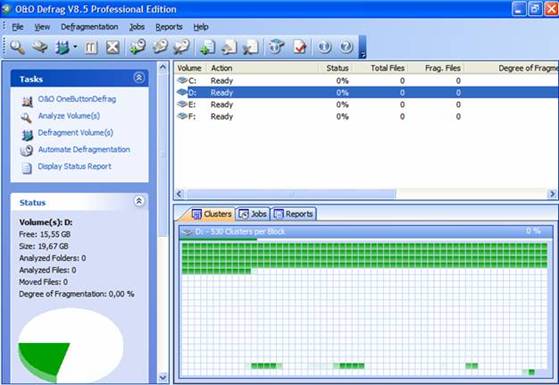Collapse the Status panel
This screenshot has width=559, height=385.
pyautogui.click(x=139, y=201)
